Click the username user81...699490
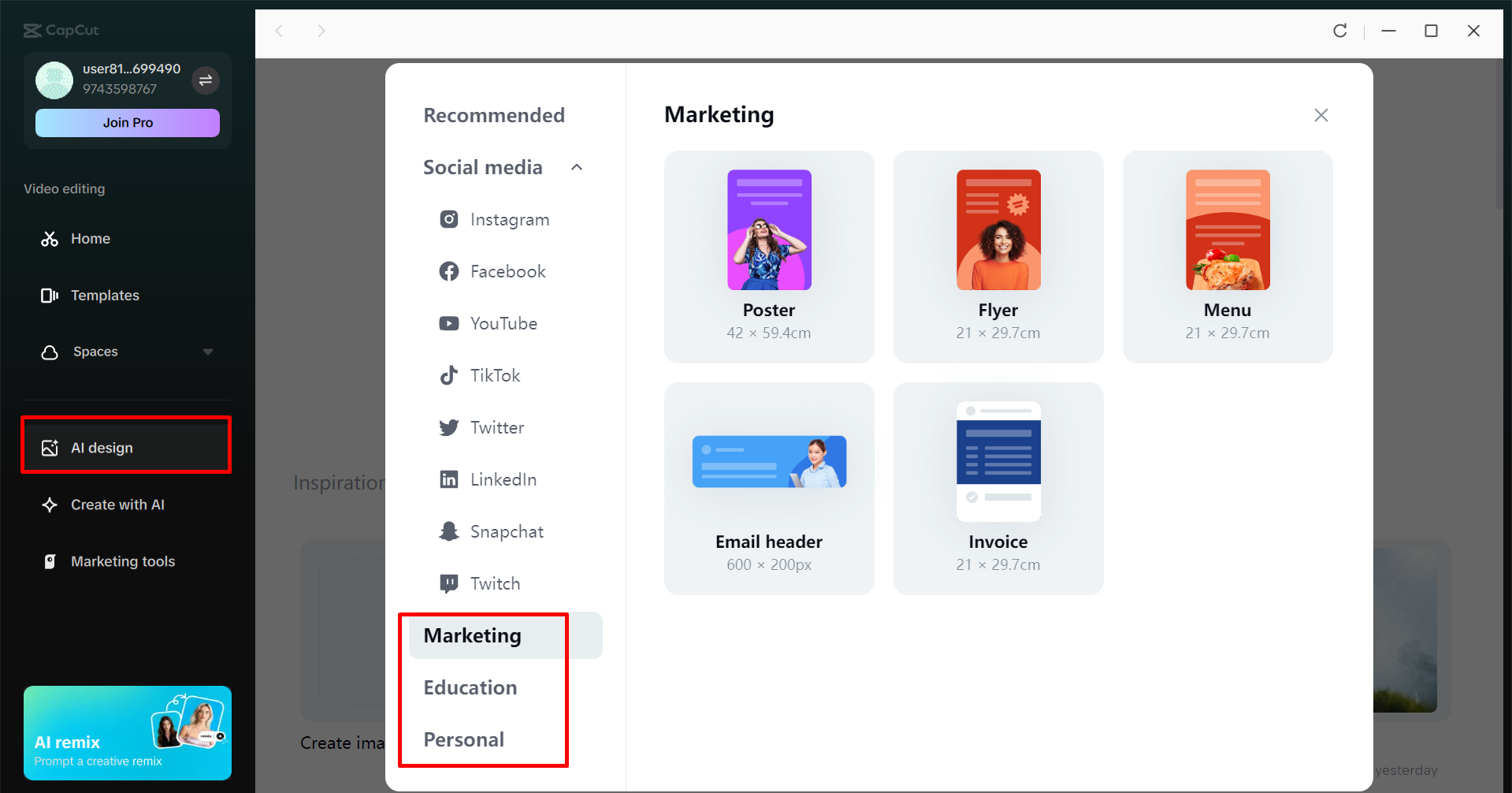This screenshot has height=793, width=1512. (x=132, y=69)
